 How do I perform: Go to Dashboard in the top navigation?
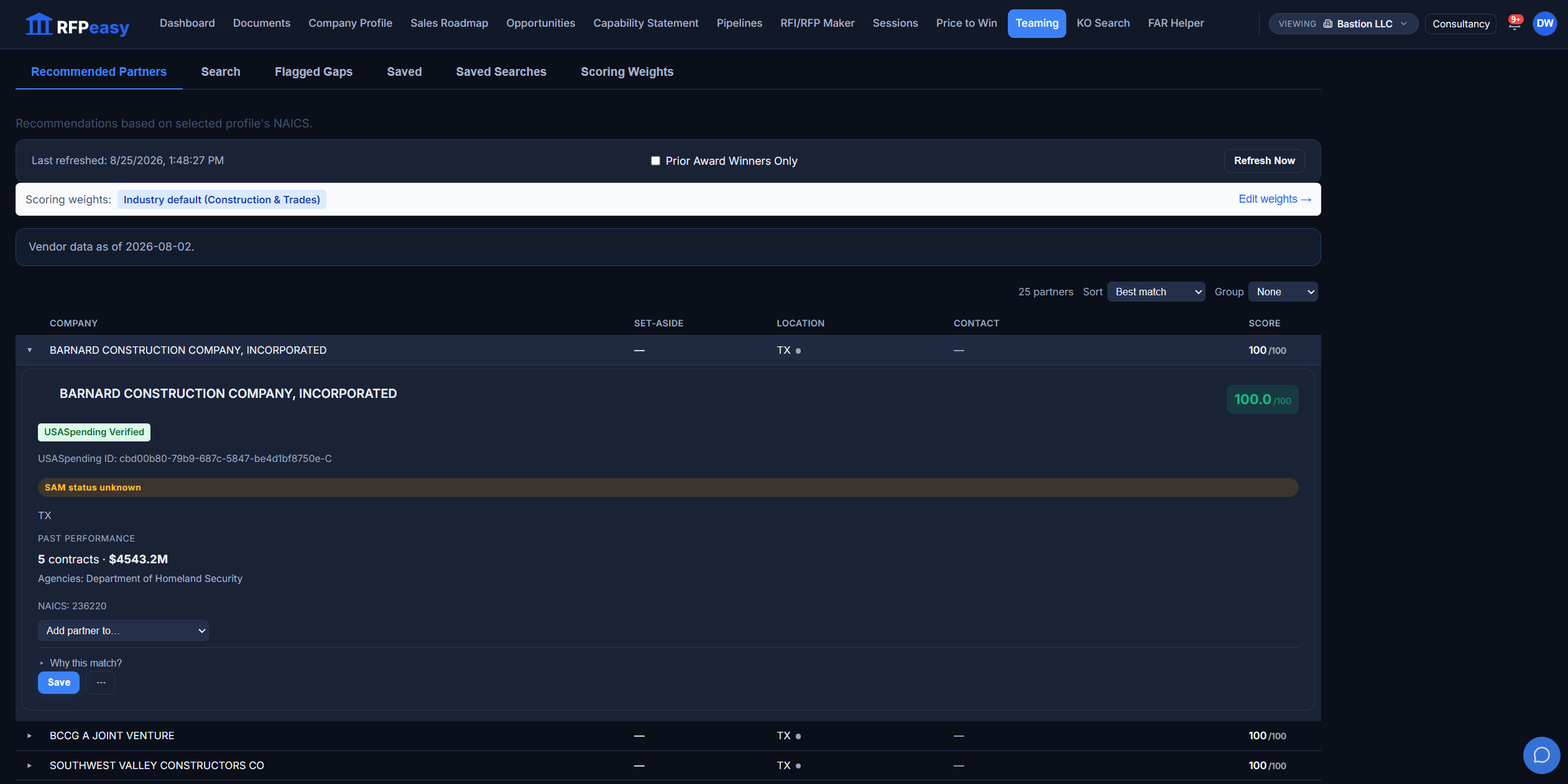pyautogui.click(x=187, y=23)
